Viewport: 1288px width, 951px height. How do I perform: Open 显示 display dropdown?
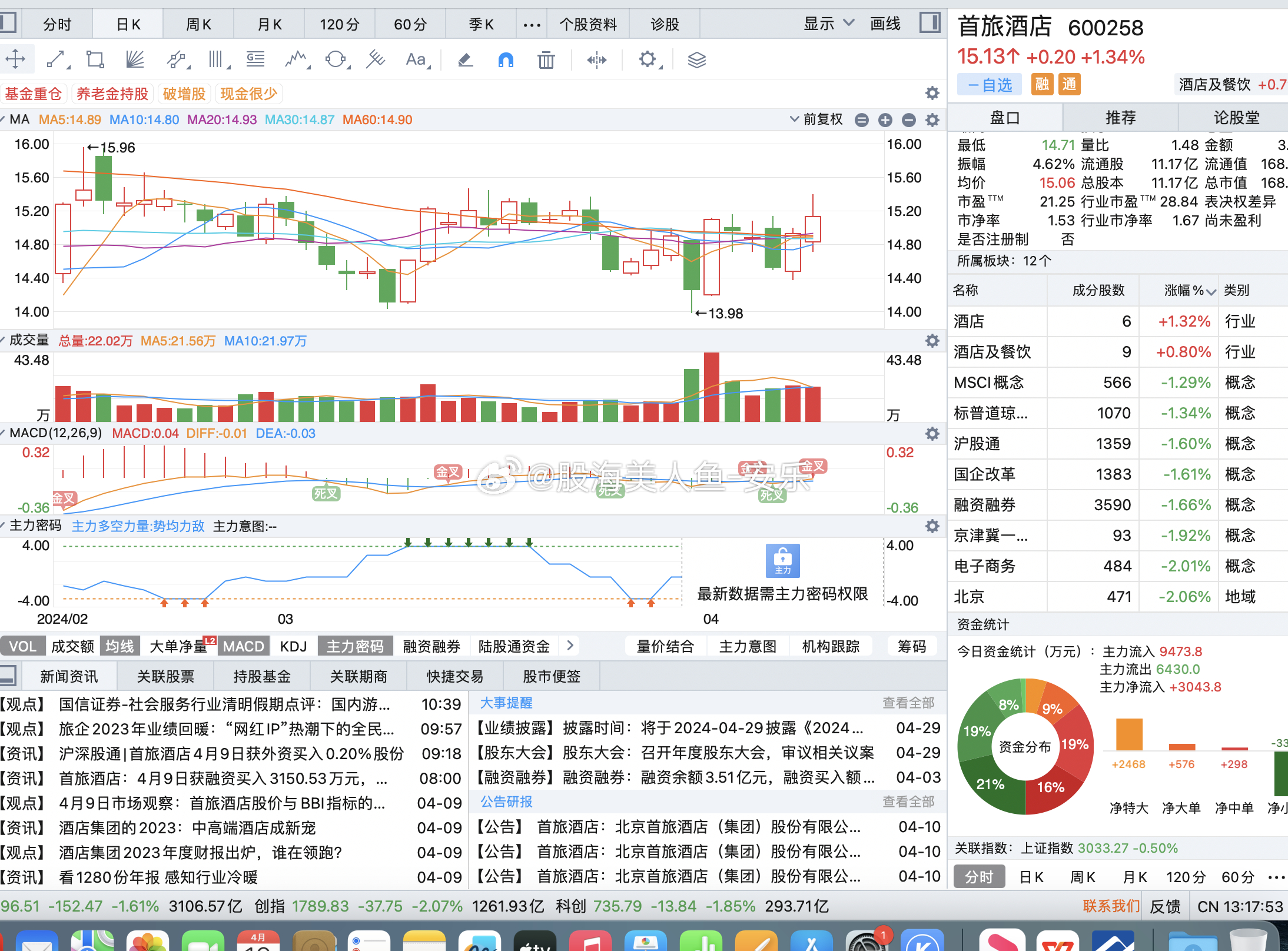pyautogui.click(x=829, y=24)
